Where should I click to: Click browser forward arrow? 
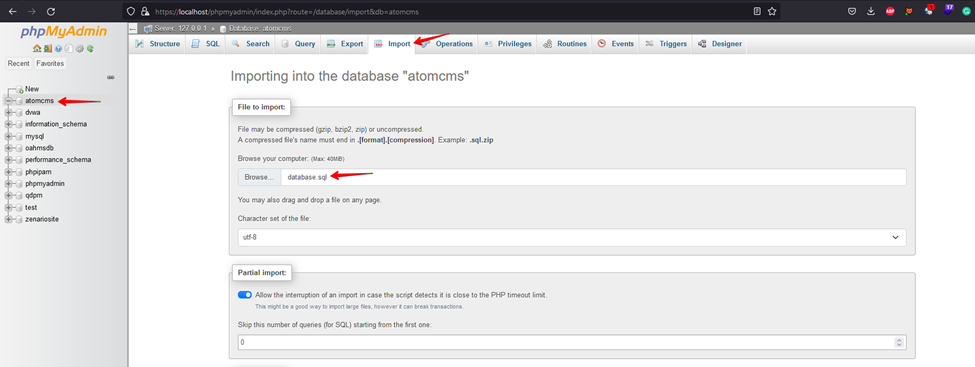pos(32,11)
